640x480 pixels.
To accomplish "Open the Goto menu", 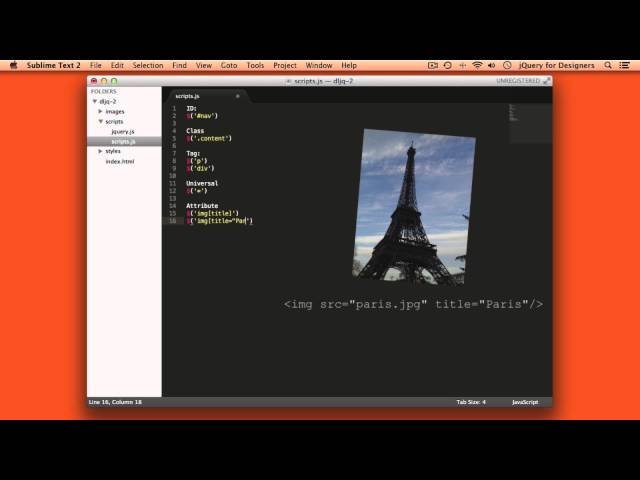I will pyautogui.click(x=229, y=65).
